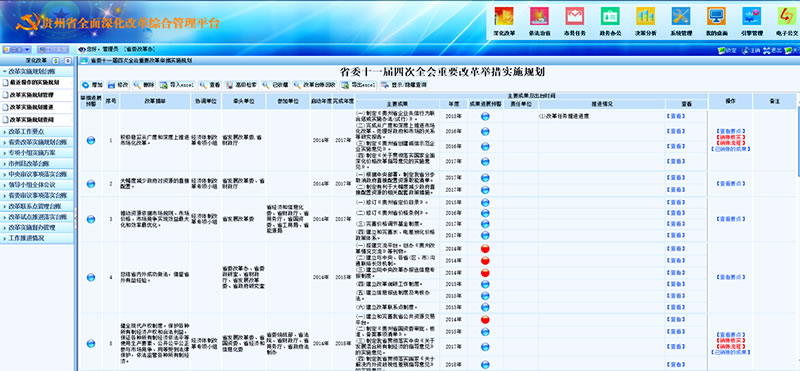Expand the 专项小组实施方案 sidebar section
The height and width of the screenshot is (371, 800).
click(x=37, y=153)
